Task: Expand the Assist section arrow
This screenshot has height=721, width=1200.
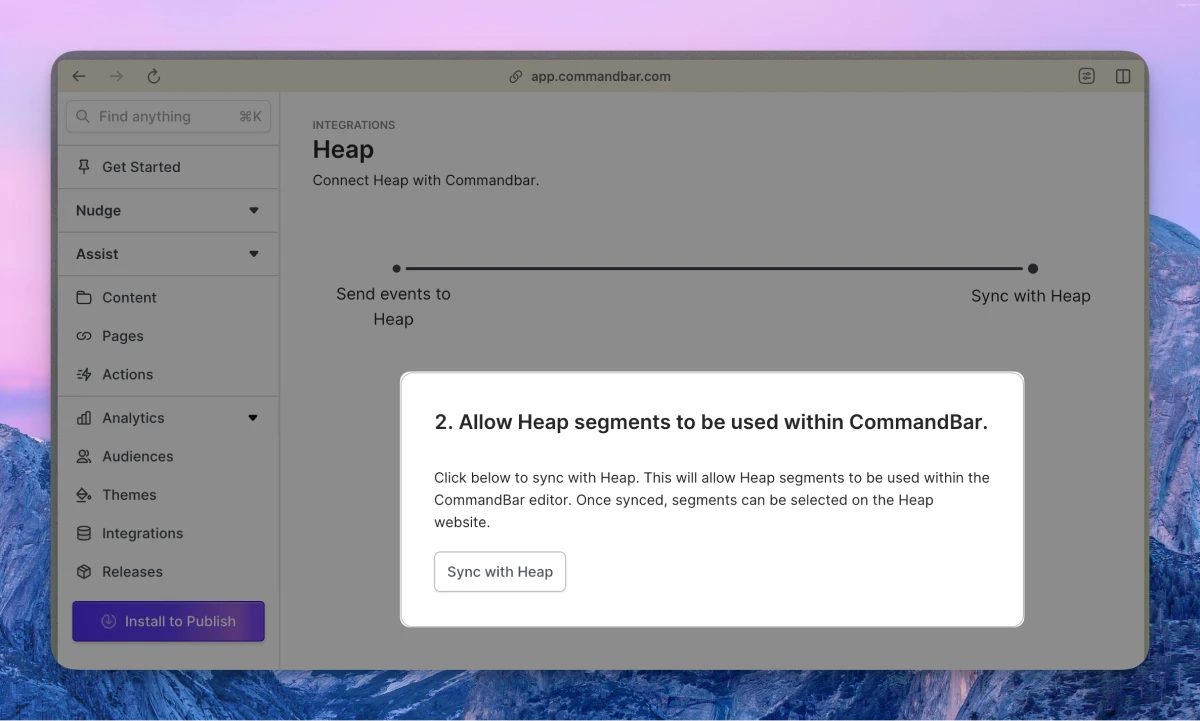Action: click(254, 254)
